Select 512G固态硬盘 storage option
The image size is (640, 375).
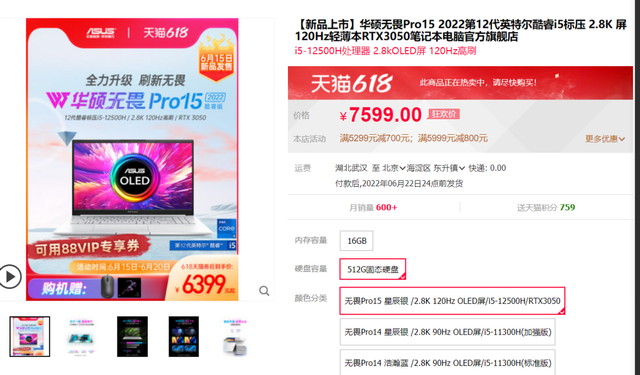[373, 269]
